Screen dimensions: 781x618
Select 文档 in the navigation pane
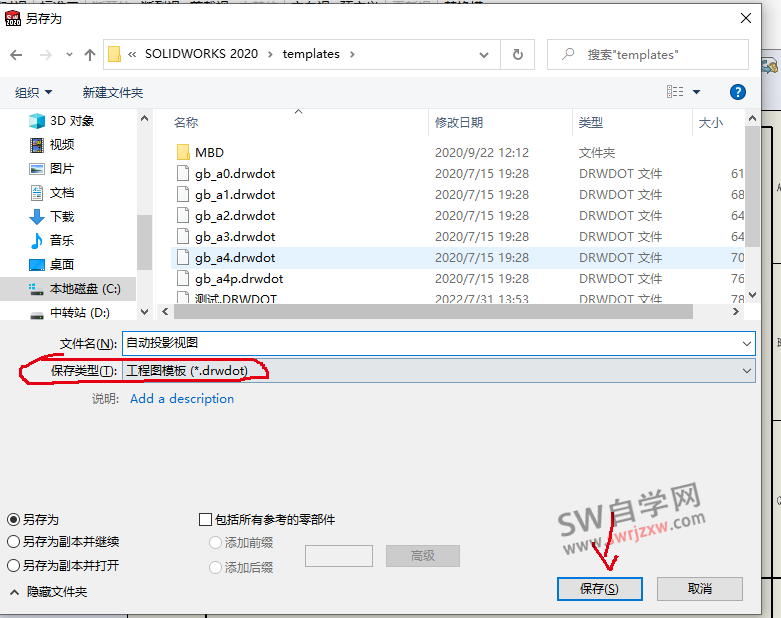click(x=52, y=192)
